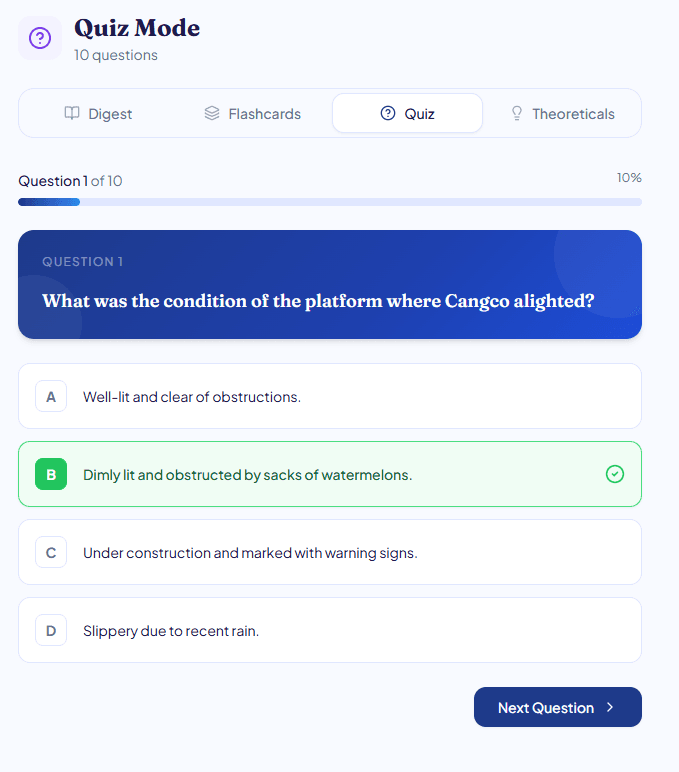This screenshot has height=772, width=679.
Task: Click the quiz progress bar
Action: coord(330,202)
